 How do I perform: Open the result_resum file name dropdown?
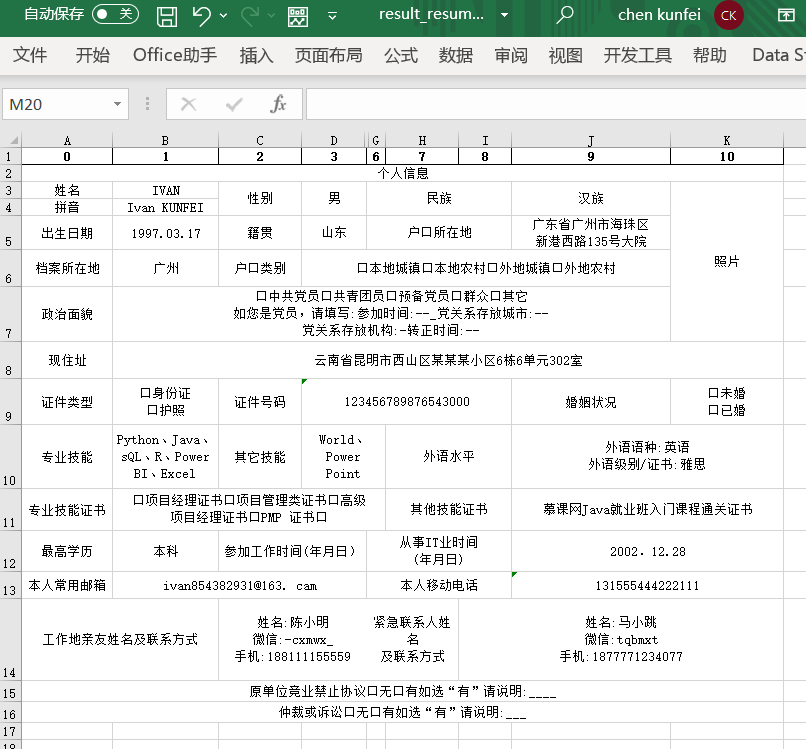(504, 15)
